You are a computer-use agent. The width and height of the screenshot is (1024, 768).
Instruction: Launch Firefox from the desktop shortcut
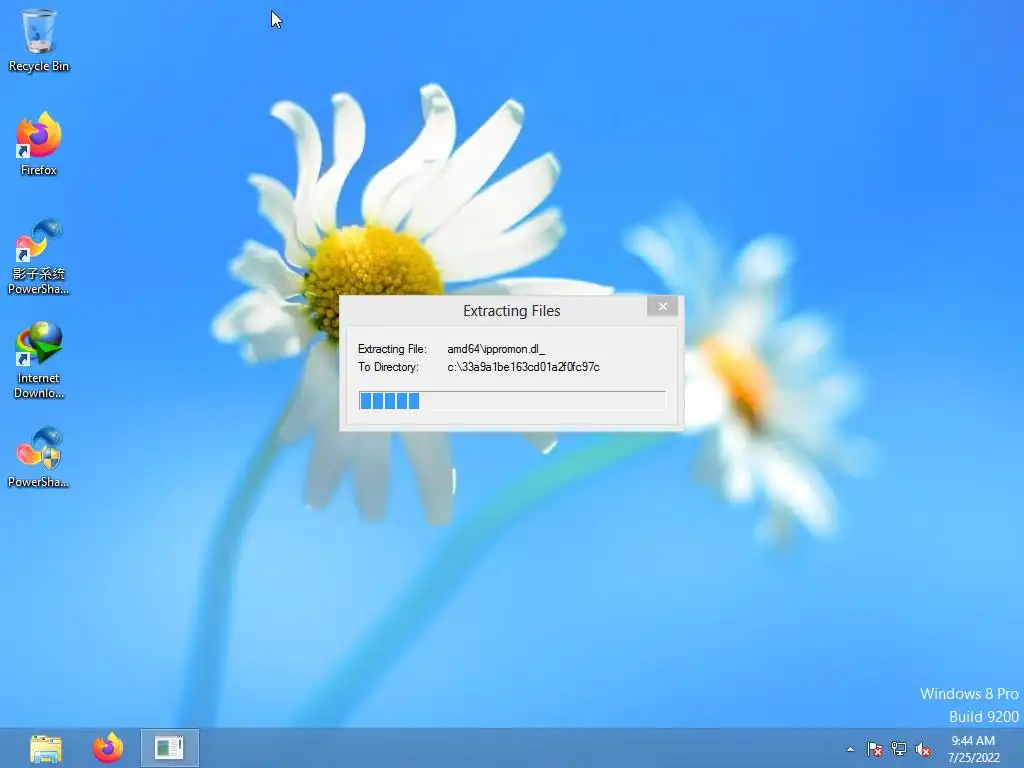pos(39,144)
